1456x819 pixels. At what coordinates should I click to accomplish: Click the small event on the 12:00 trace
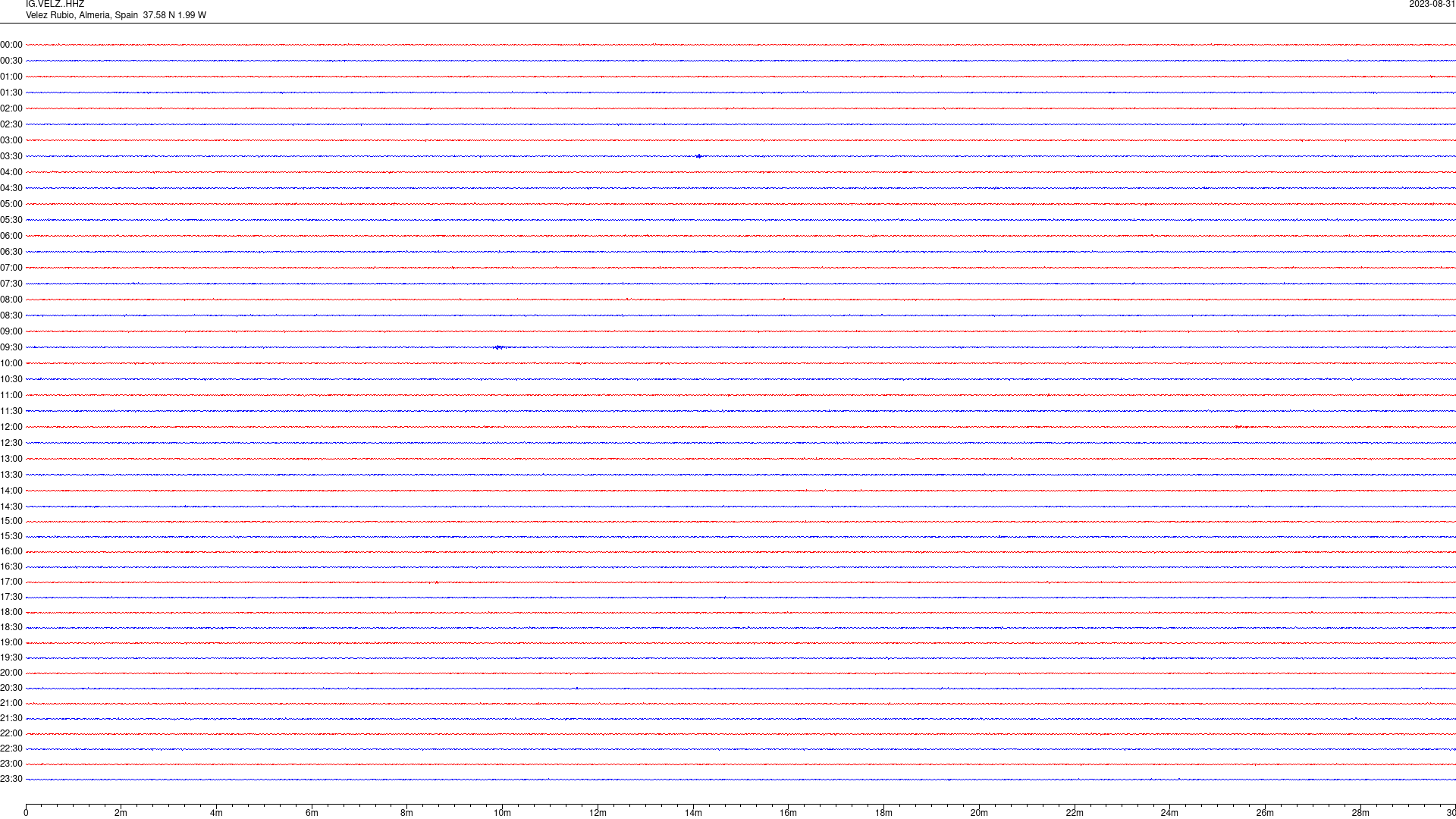(1239, 427)
